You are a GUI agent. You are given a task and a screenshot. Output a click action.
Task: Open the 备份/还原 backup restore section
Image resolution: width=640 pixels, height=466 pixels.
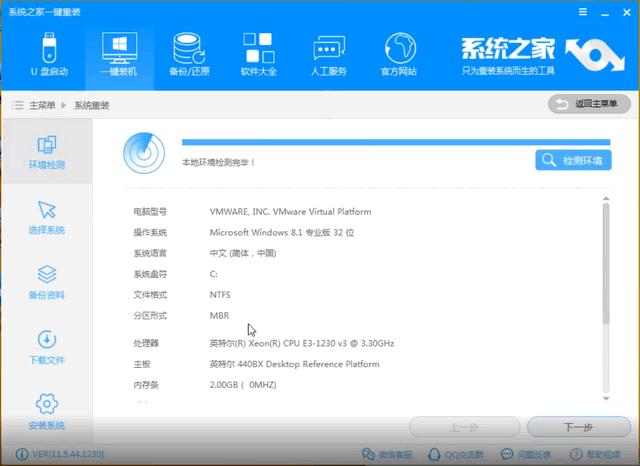click(189, 55)
